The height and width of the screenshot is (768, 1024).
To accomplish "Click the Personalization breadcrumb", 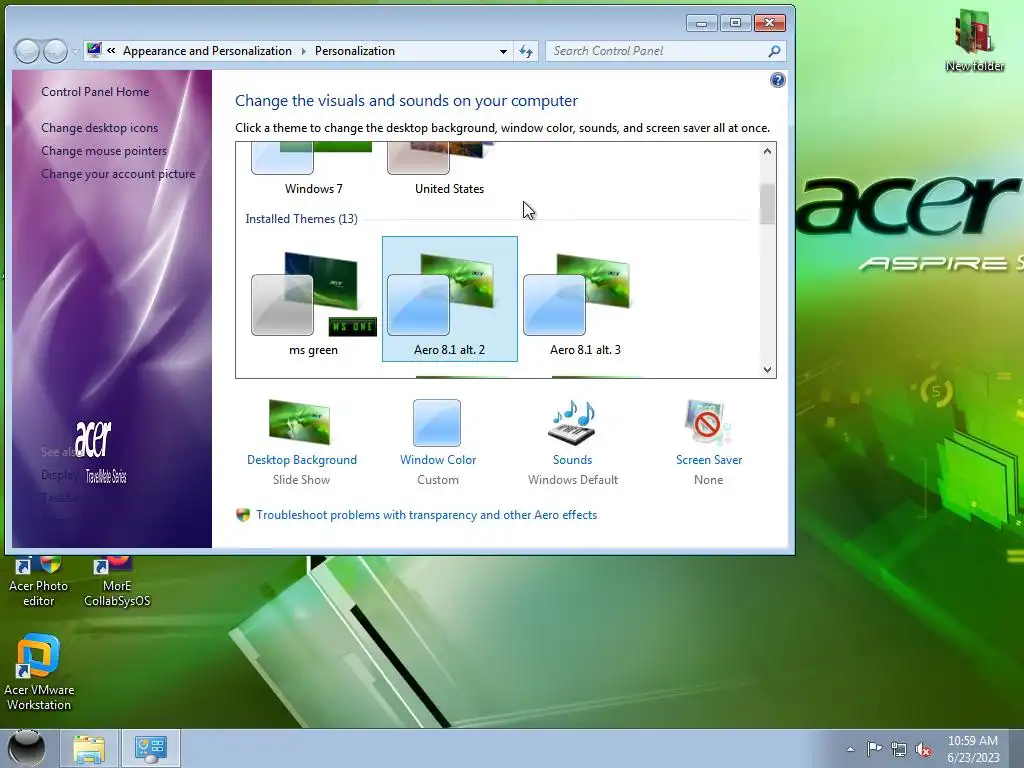I will pyautogui.click(x=355, y=51).
